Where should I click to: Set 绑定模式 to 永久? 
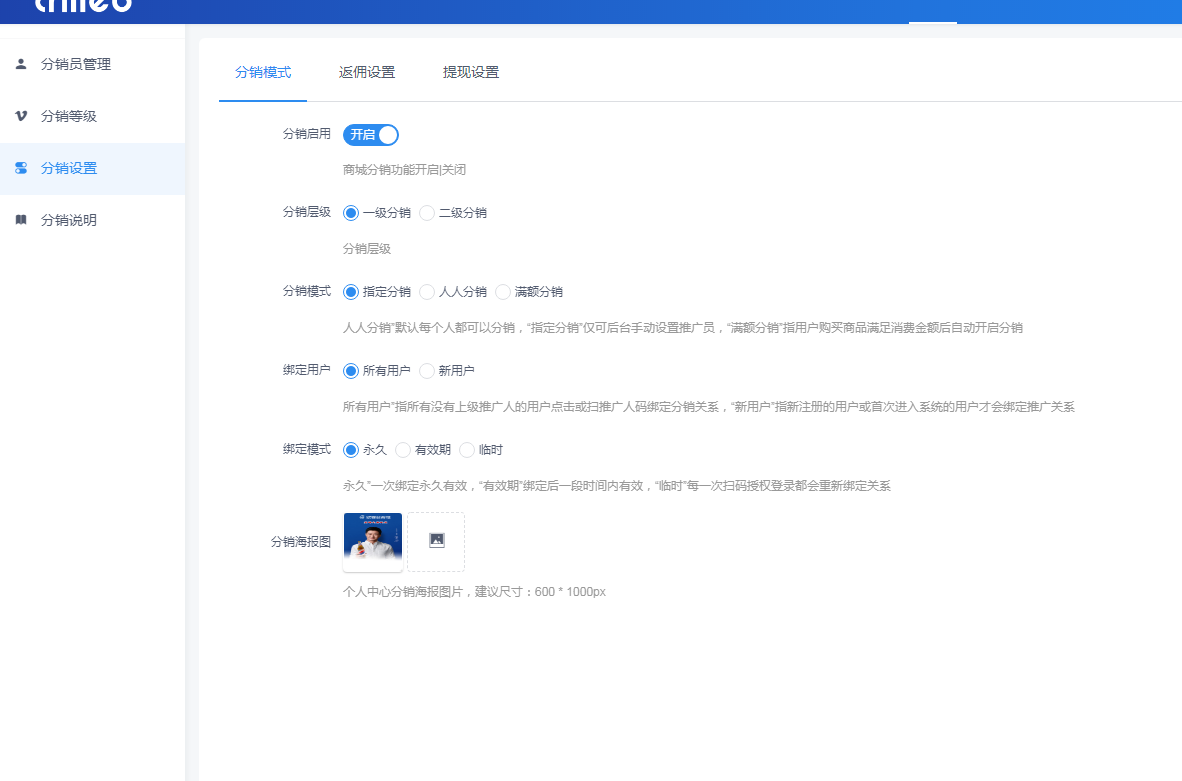point(351,450)
